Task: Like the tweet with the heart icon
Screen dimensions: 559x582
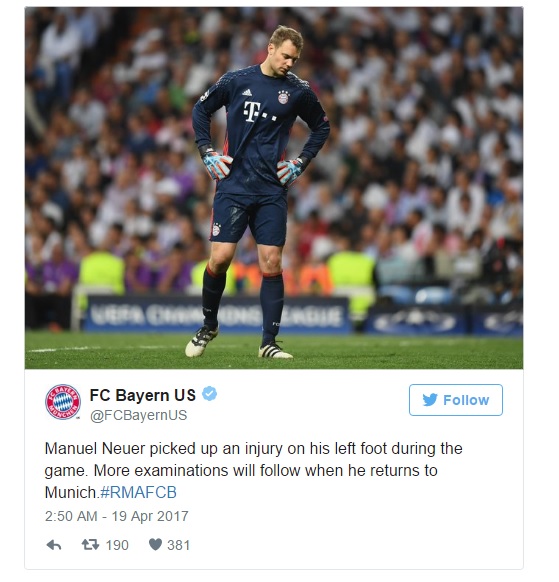Action: point(155,545)
